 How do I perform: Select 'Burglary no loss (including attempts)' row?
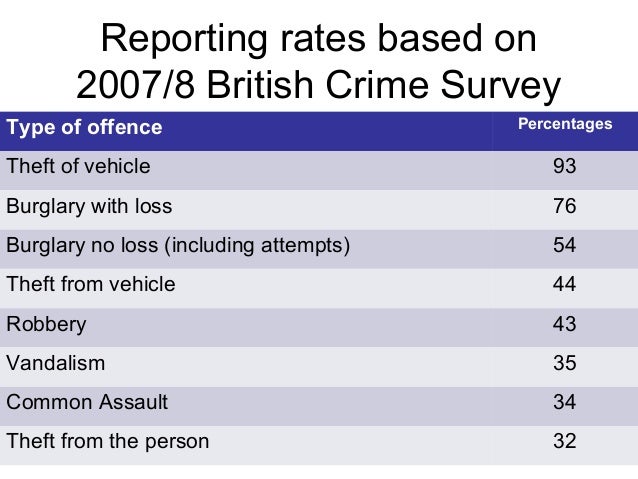(319, 249)
